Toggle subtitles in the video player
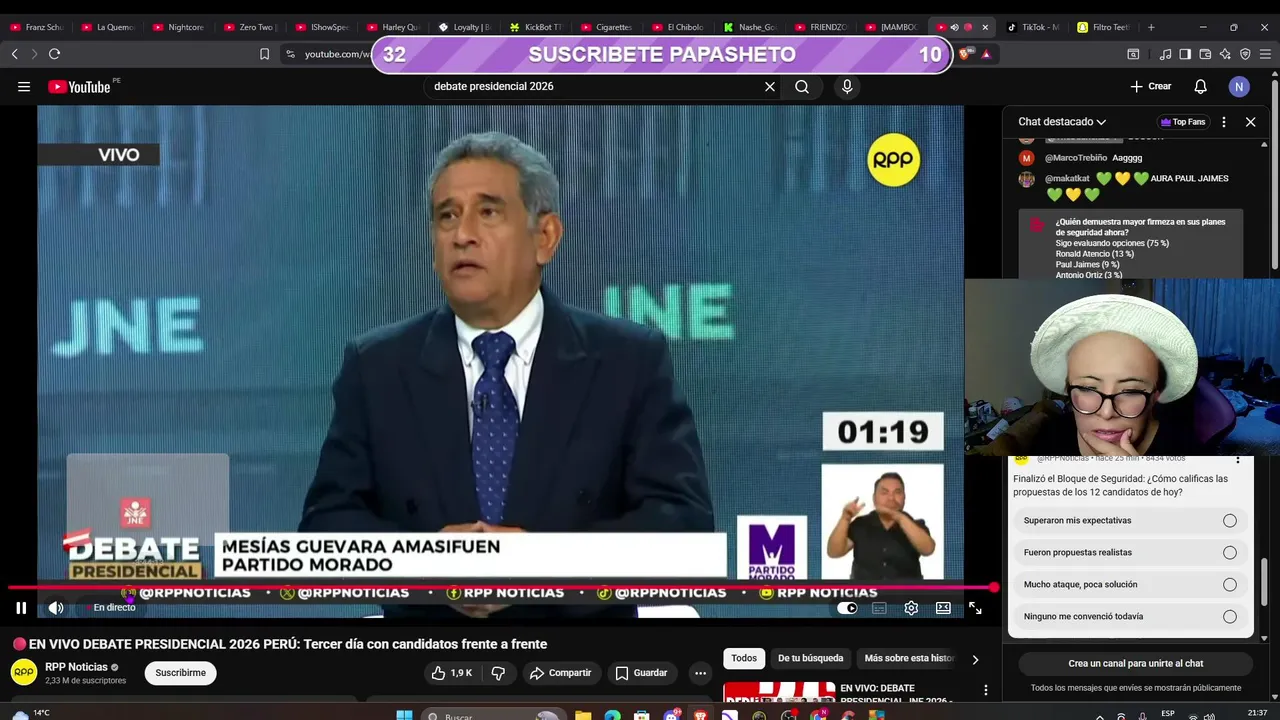The image size is (1280, 720). click(879, 607)
